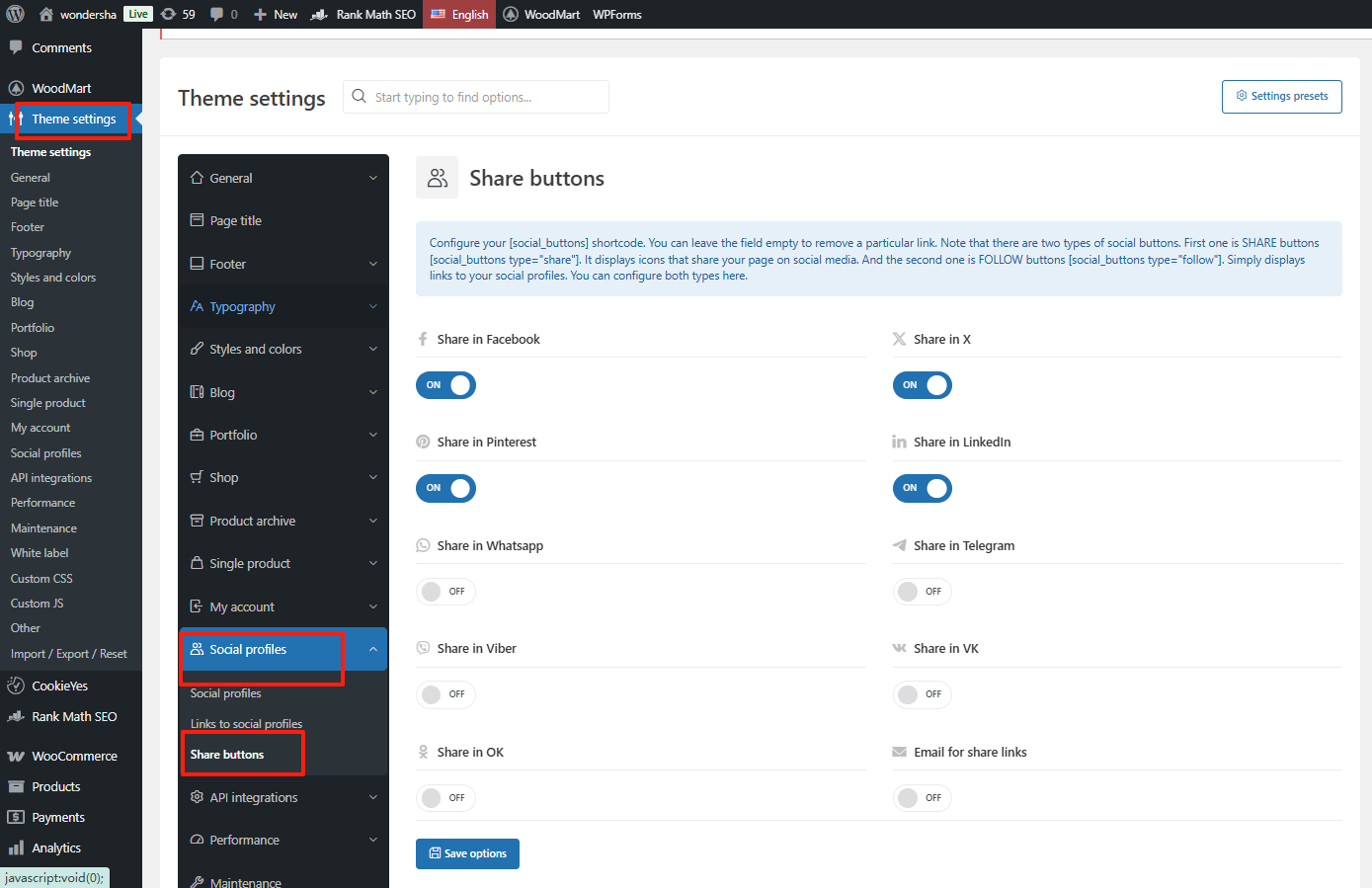Image resolution: width=1372 pixels, height=888 pixels.
Task: Open the Settings presets button
Action: [x=1281, y=97]
